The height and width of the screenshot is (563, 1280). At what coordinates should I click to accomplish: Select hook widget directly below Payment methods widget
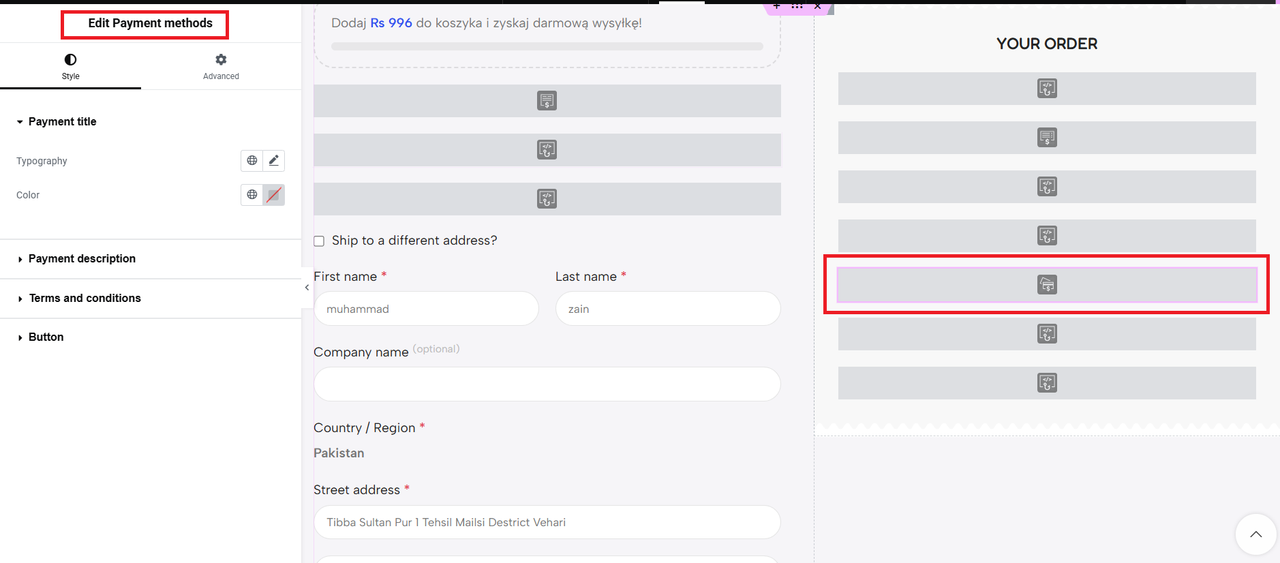click(1047, 334)
